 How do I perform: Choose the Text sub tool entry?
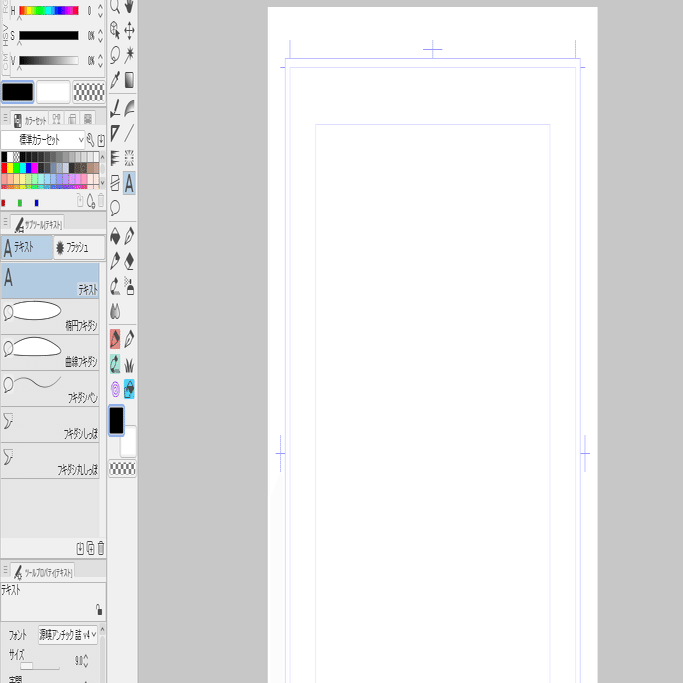point(50,281)
